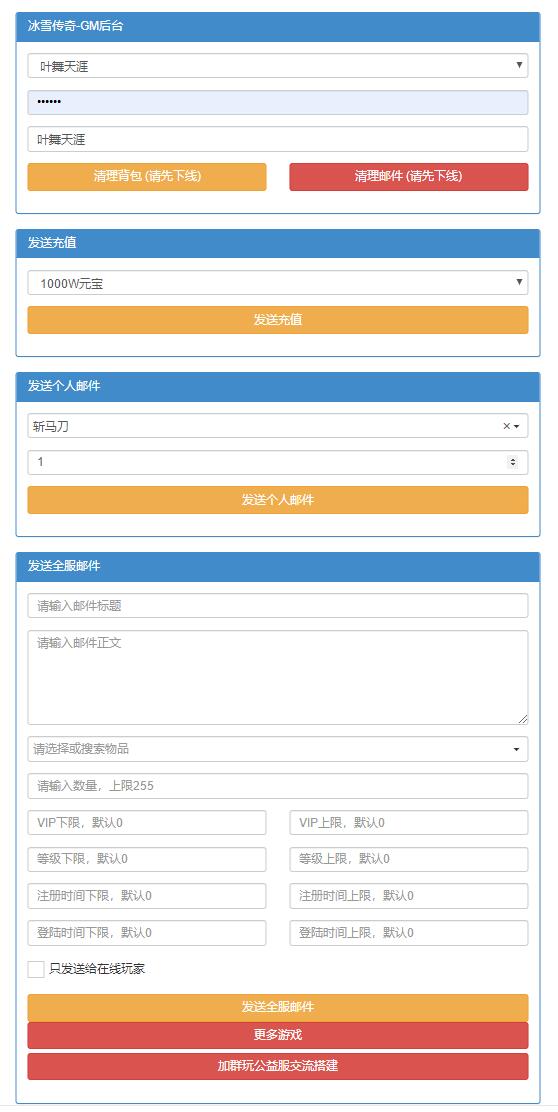Open the 叶舞天涯 server dropdown
Screen dimensions: 558x1112
[278, 66]
